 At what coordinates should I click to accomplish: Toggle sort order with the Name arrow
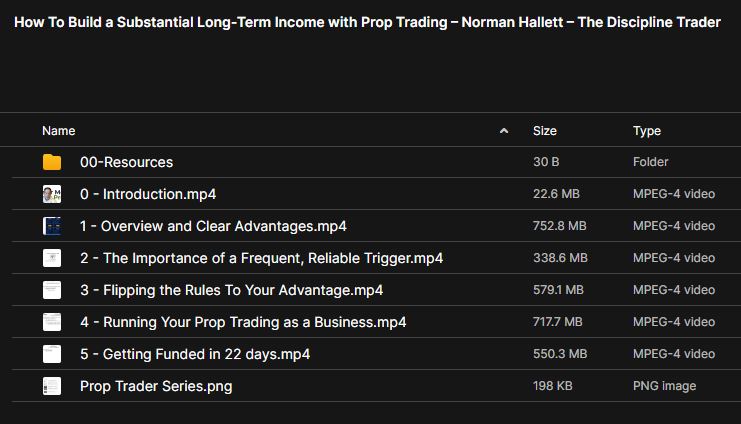(x=504, y=131)
